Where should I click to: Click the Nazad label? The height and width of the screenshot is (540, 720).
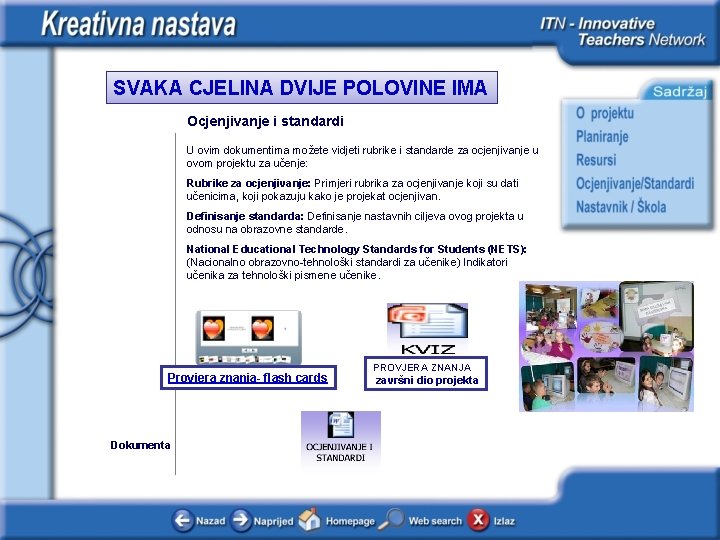(x=210, y=521)
